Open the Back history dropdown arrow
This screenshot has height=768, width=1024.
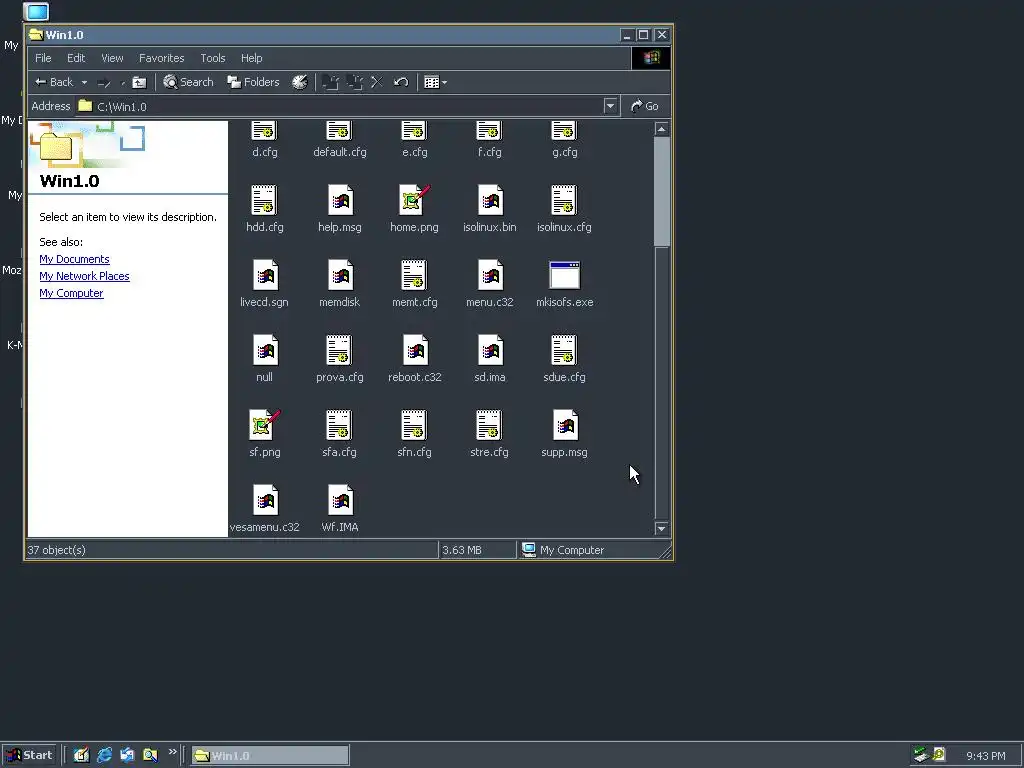pos(84,82)
